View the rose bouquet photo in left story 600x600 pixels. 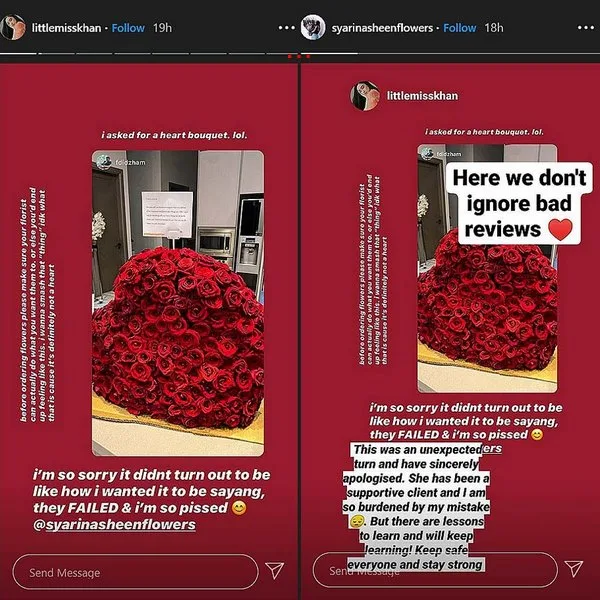(x=178, y=303)
